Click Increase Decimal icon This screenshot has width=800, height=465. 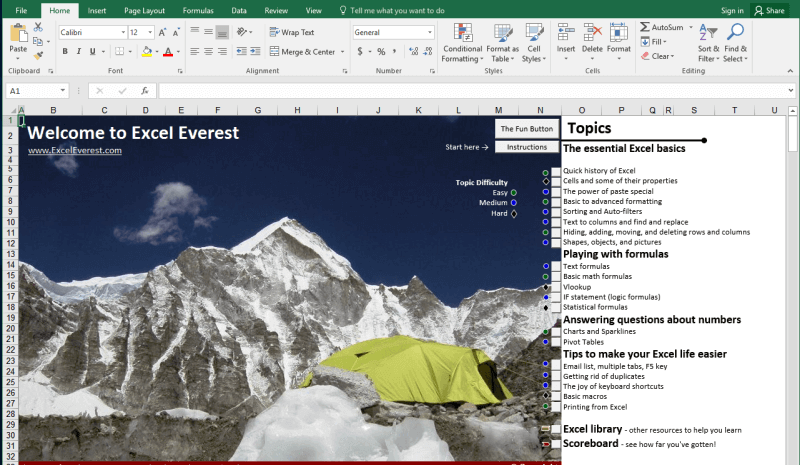tap(414, 52)
